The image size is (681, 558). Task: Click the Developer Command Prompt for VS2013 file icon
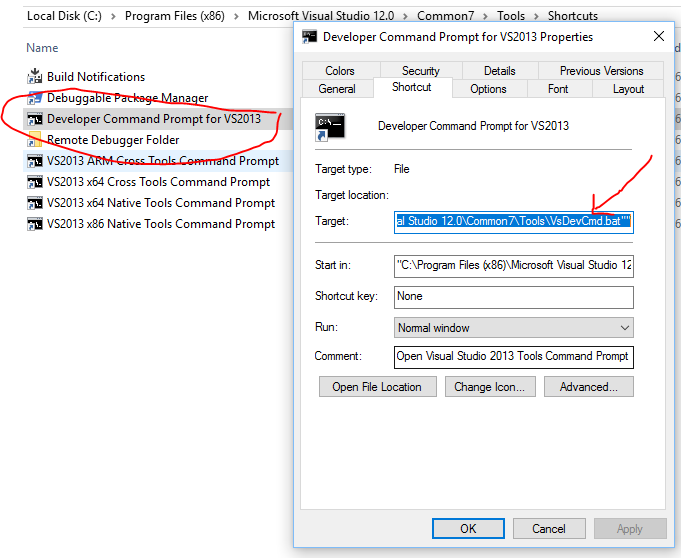pos(35,119)
